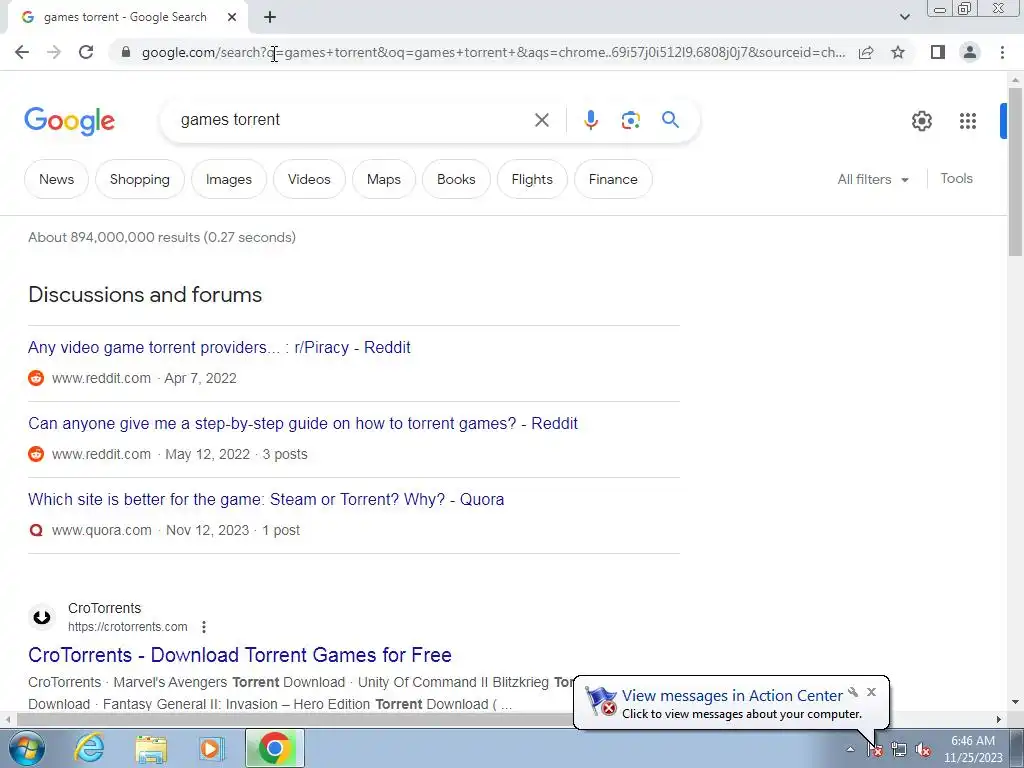Screen dimensions: 1024x768
Task: Go back using the browser back arrow
Action: point(22,52)
